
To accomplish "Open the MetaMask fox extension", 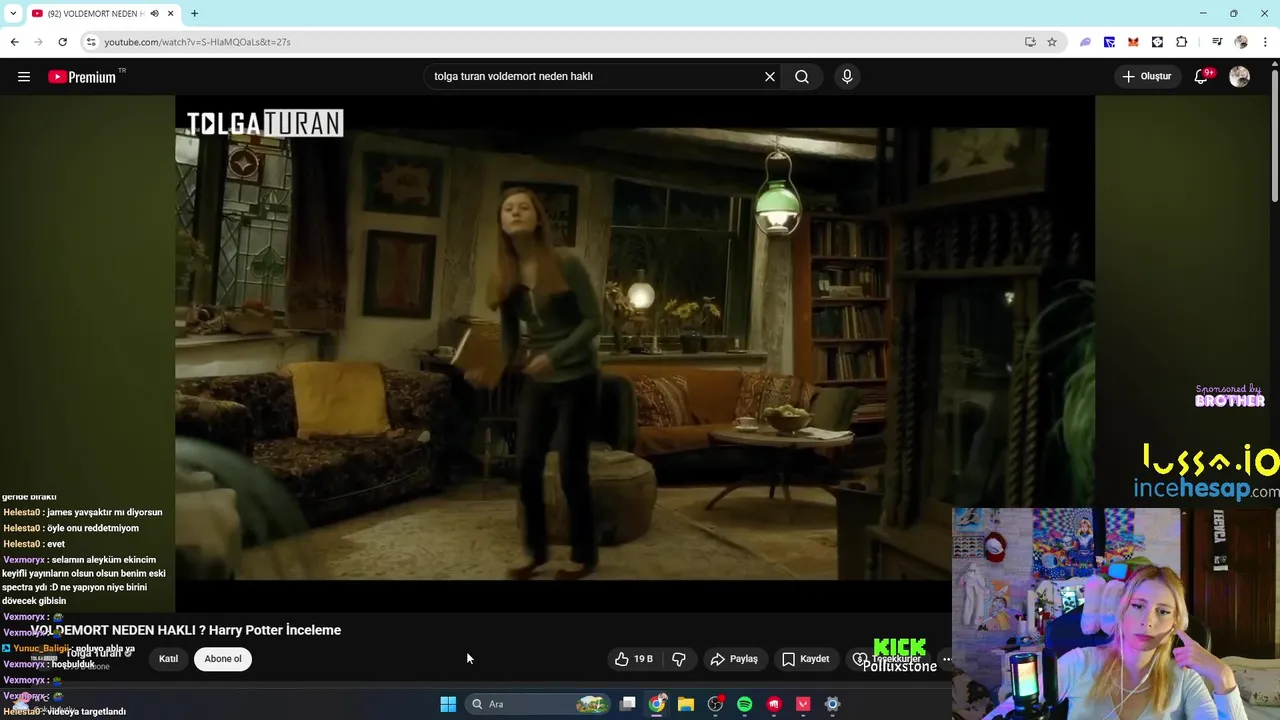I will [1133, 42].
